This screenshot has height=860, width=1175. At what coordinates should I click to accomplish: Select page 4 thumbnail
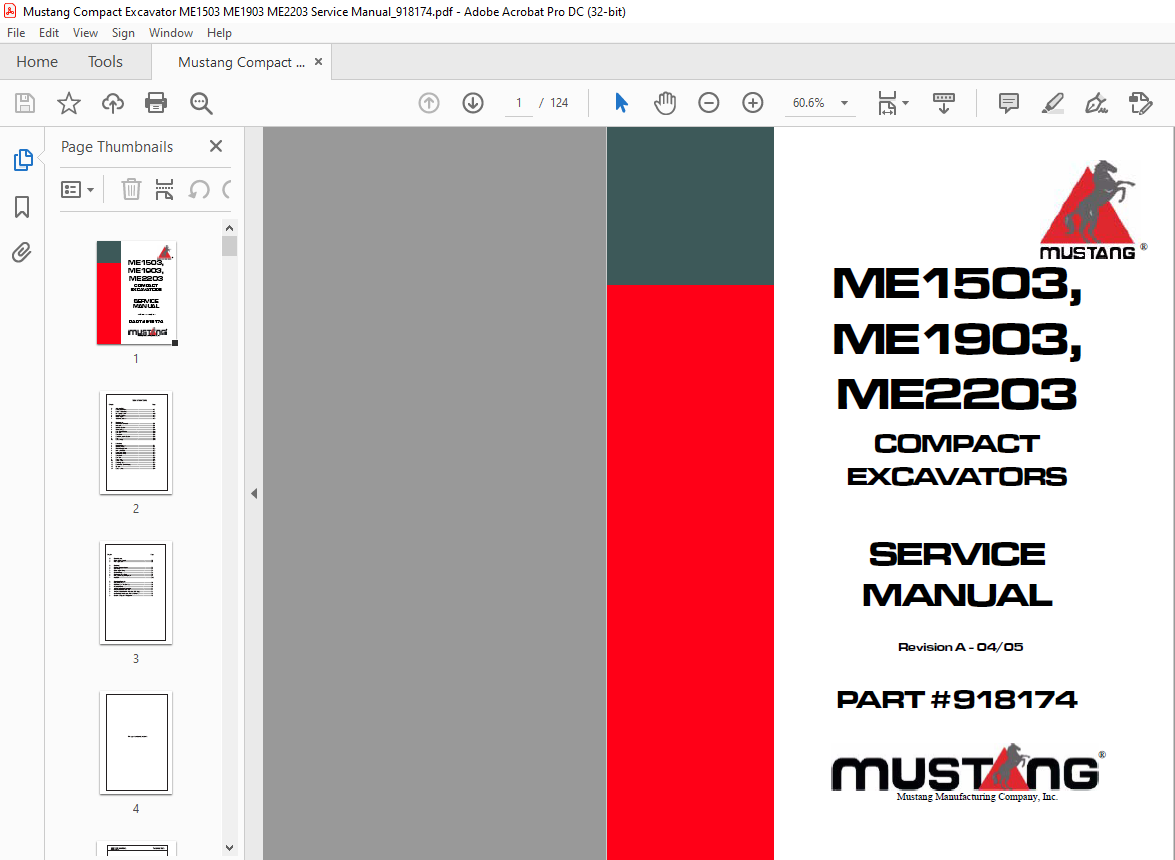coord(136,742)
